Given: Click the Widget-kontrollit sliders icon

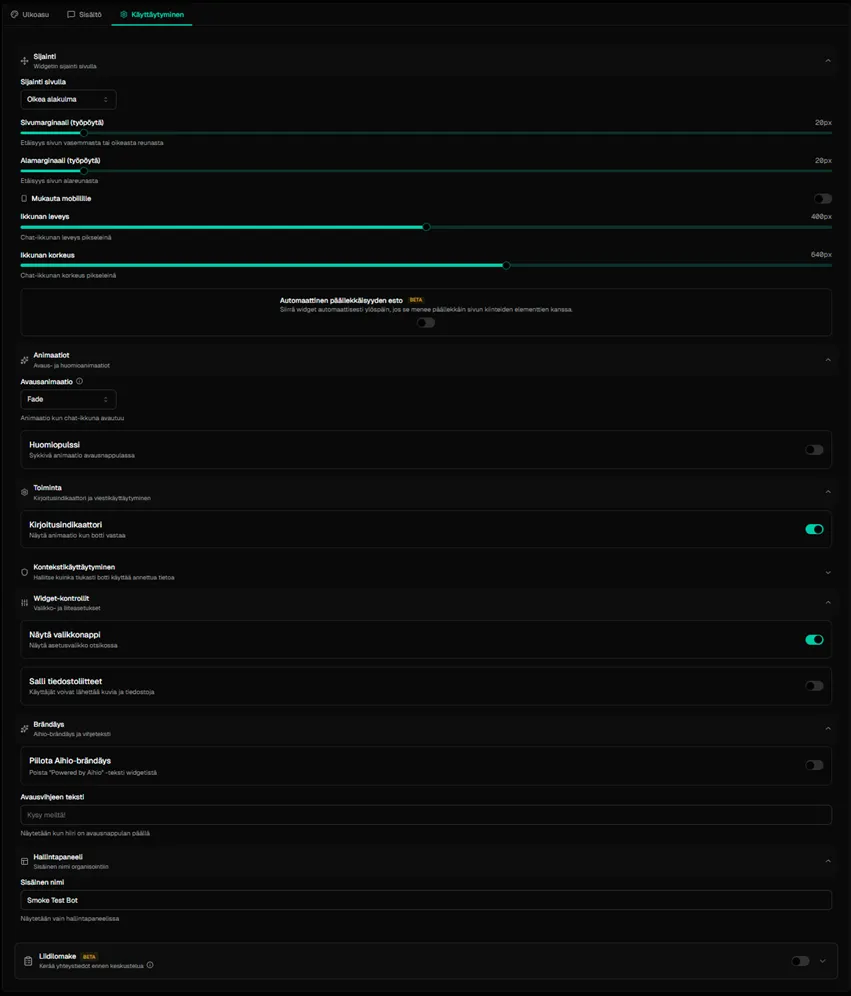Looking at the screenshot, I should coord(24,603).
